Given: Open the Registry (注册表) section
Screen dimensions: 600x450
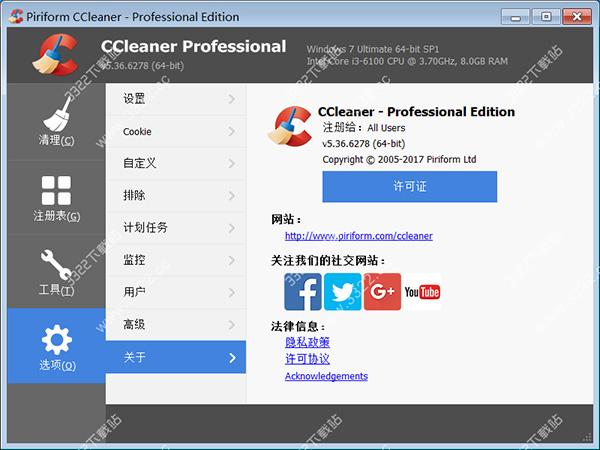Looking at the screenshot, I should click(56, 197).
